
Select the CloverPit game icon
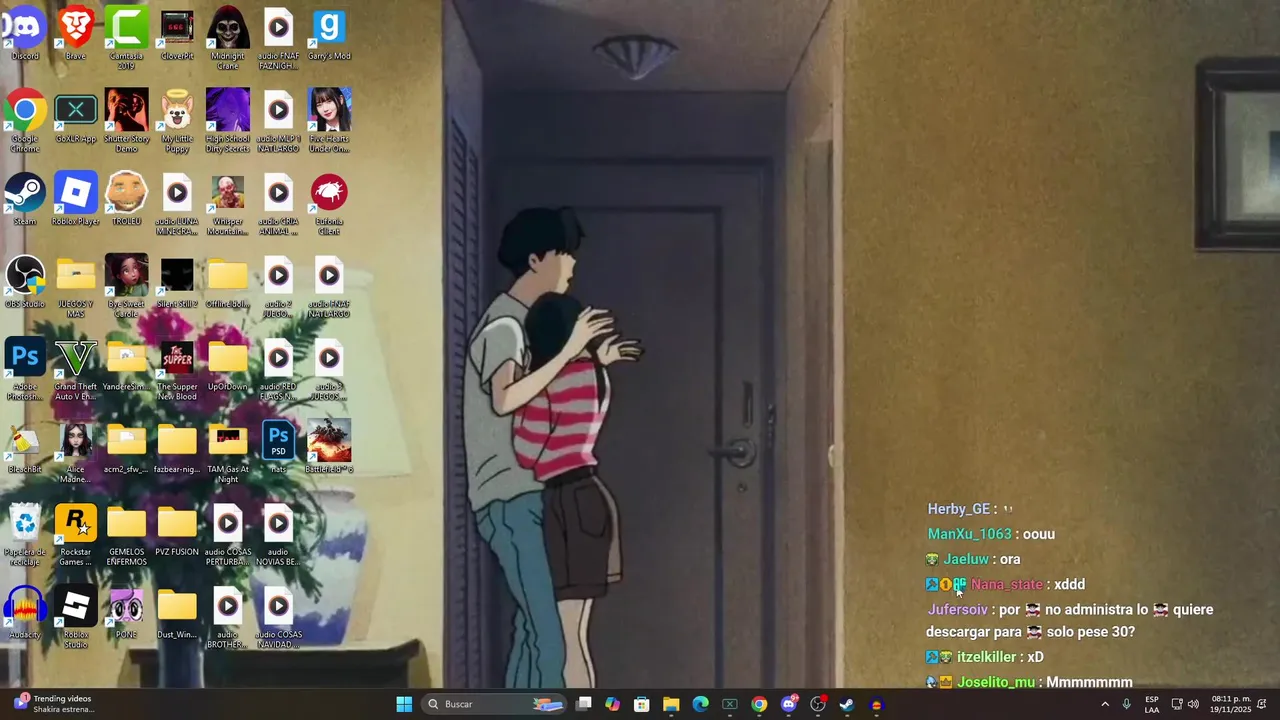pos(177,35)
